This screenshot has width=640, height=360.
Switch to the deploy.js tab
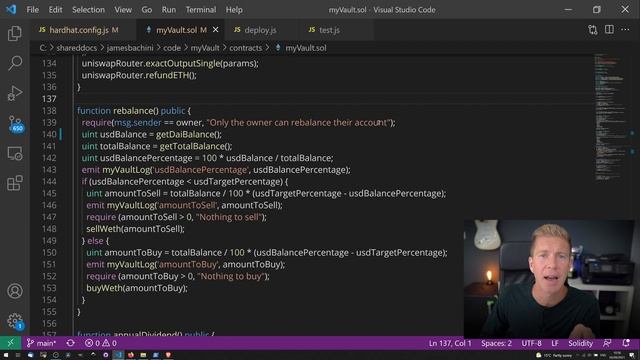point(260,30)
